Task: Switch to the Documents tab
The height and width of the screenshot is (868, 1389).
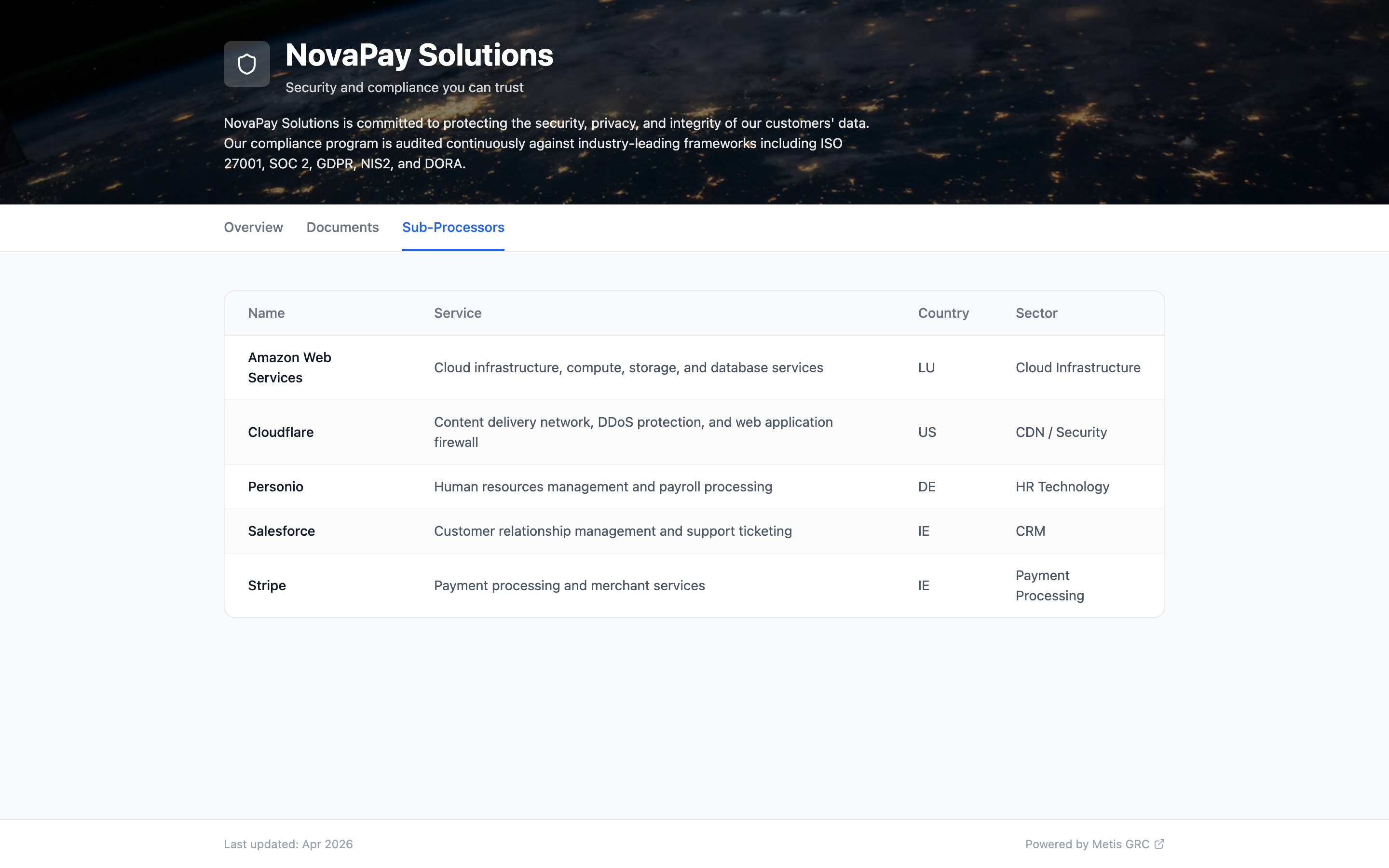Action: (342, 227)
